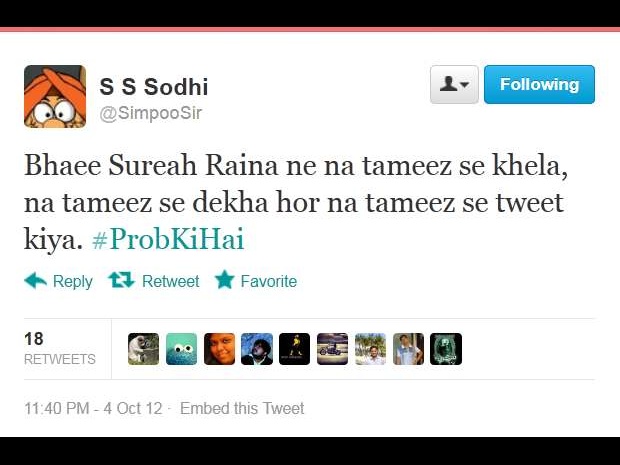Open Embed this Tweet link
620x465 pixels.
[242, 408]
